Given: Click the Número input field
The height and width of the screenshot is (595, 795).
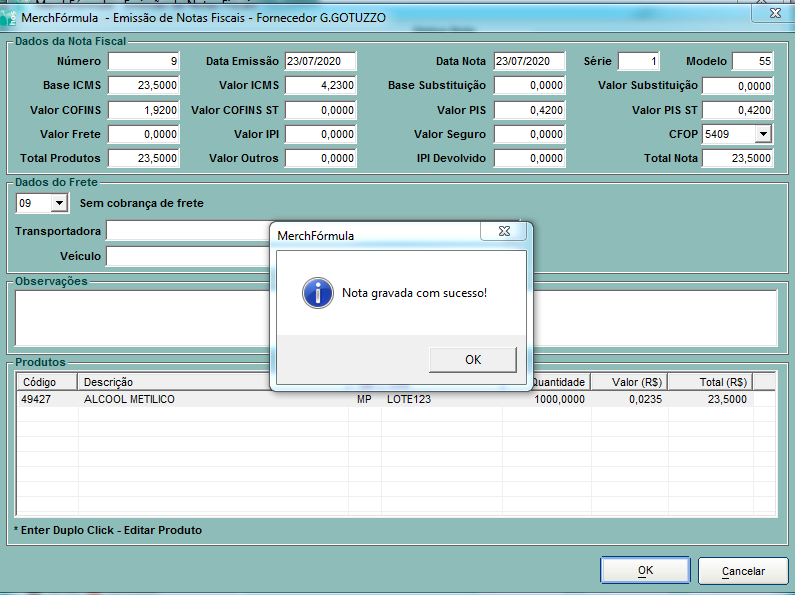Looking at the screenshot, I should tap(144, 62).
